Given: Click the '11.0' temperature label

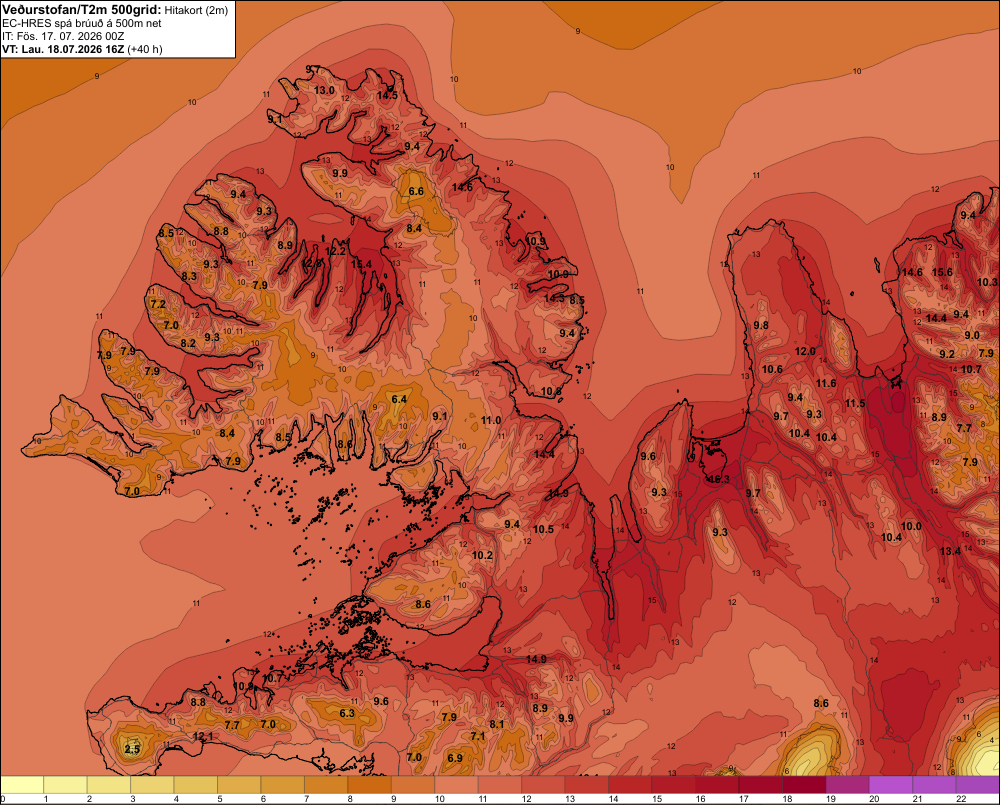Looking at the screenshot, I should 490,420.
